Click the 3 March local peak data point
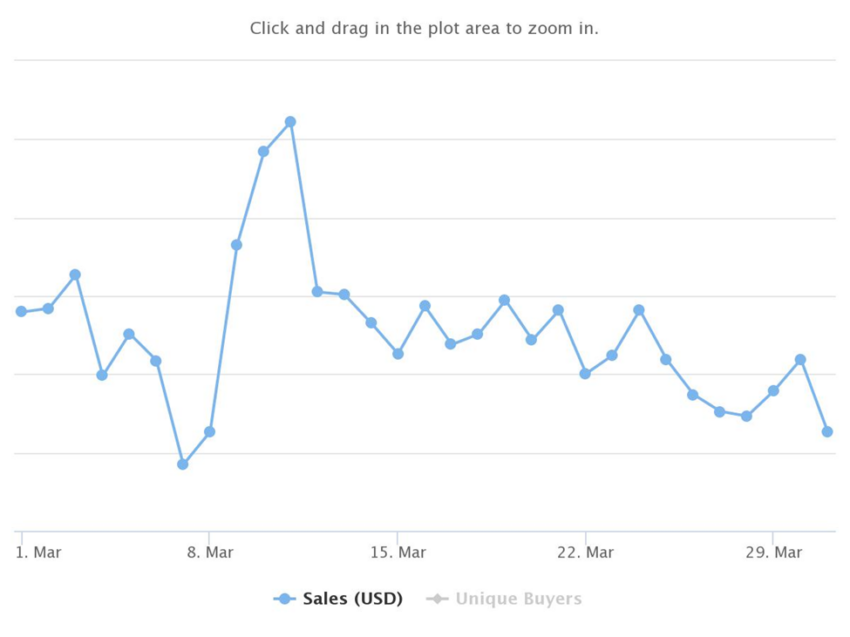 (75, 275)
